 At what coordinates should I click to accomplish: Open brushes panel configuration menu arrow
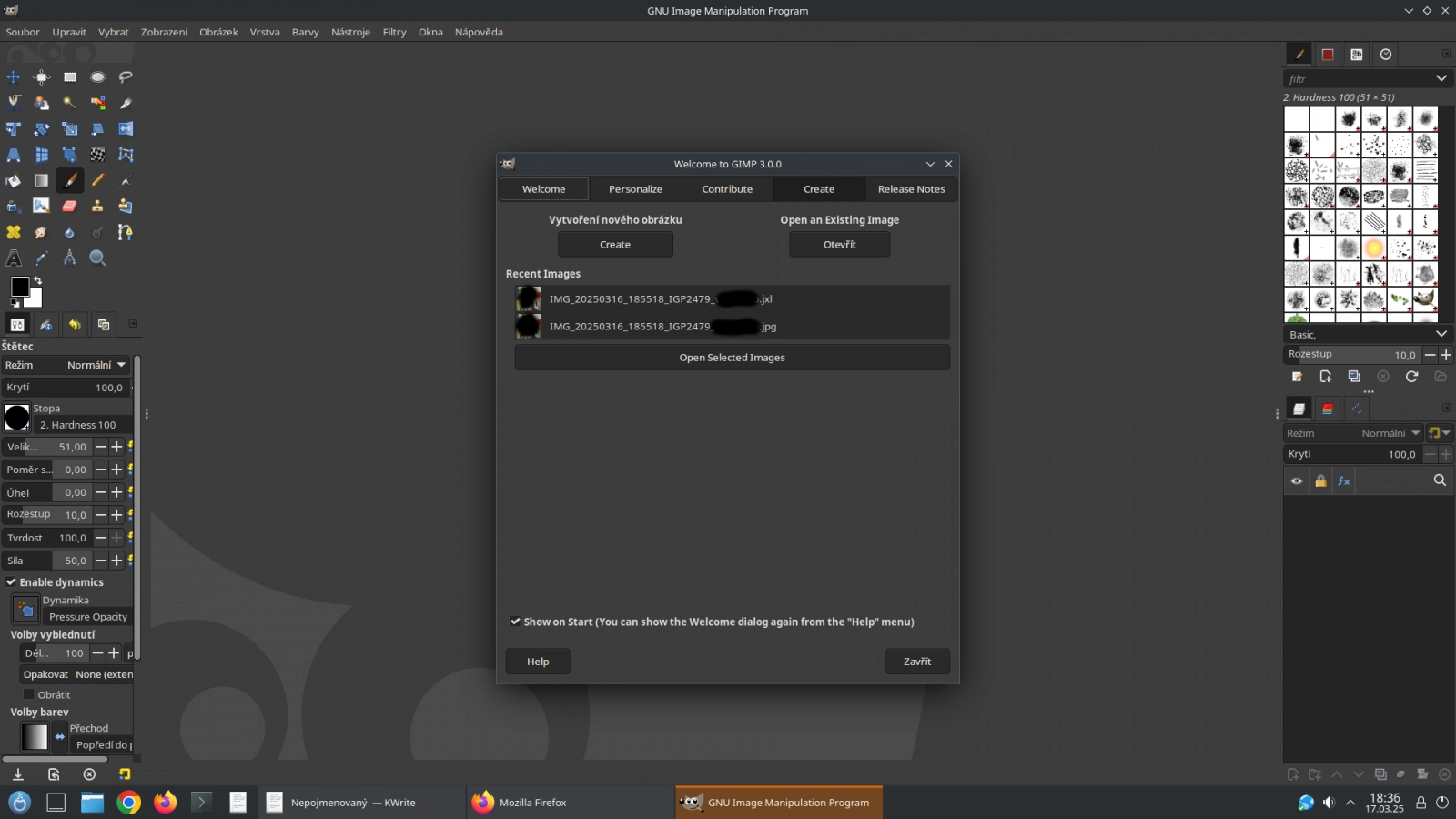click(1446, 55)
